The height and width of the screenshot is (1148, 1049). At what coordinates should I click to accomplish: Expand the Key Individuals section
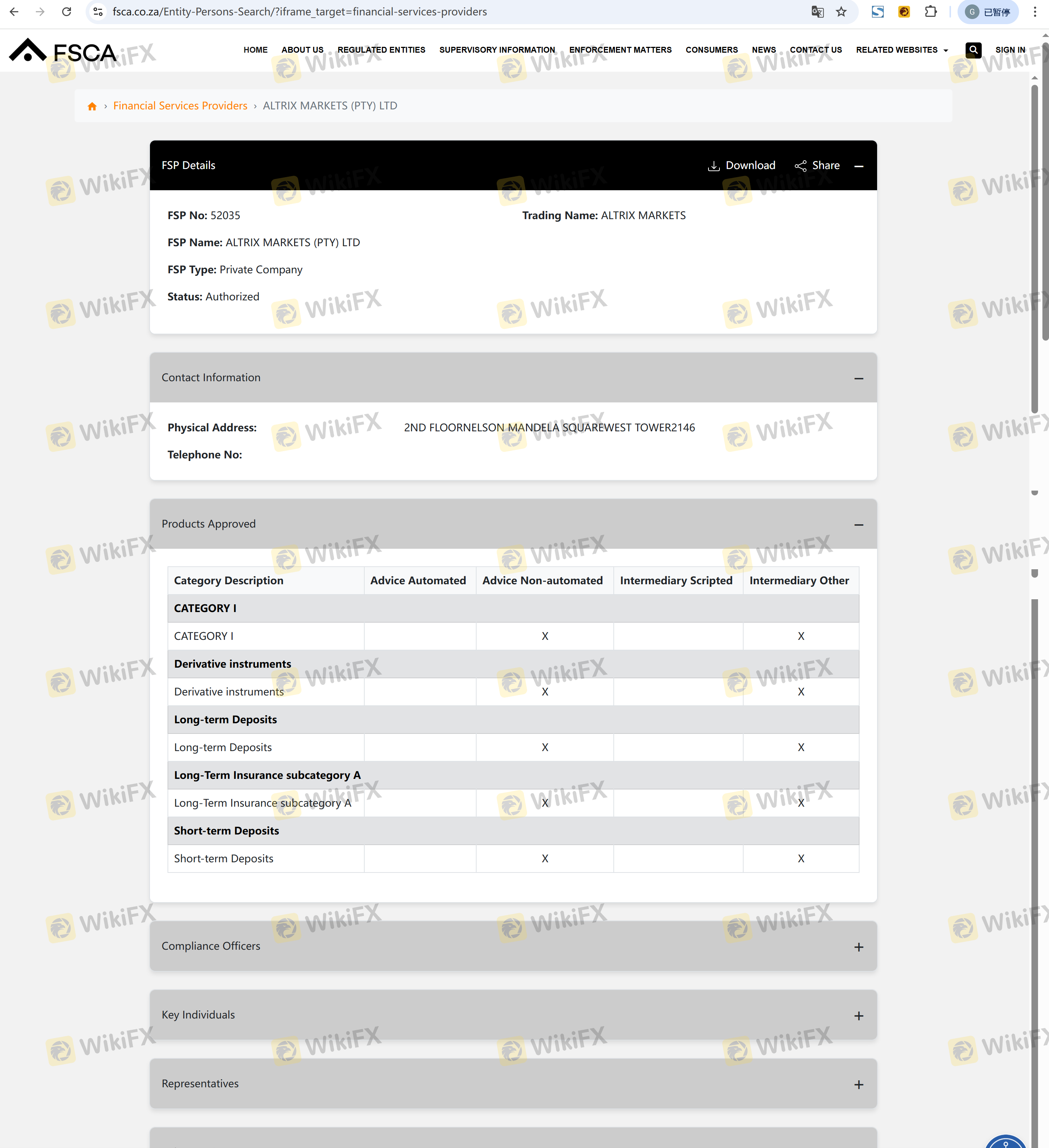tap(858, 1016)
